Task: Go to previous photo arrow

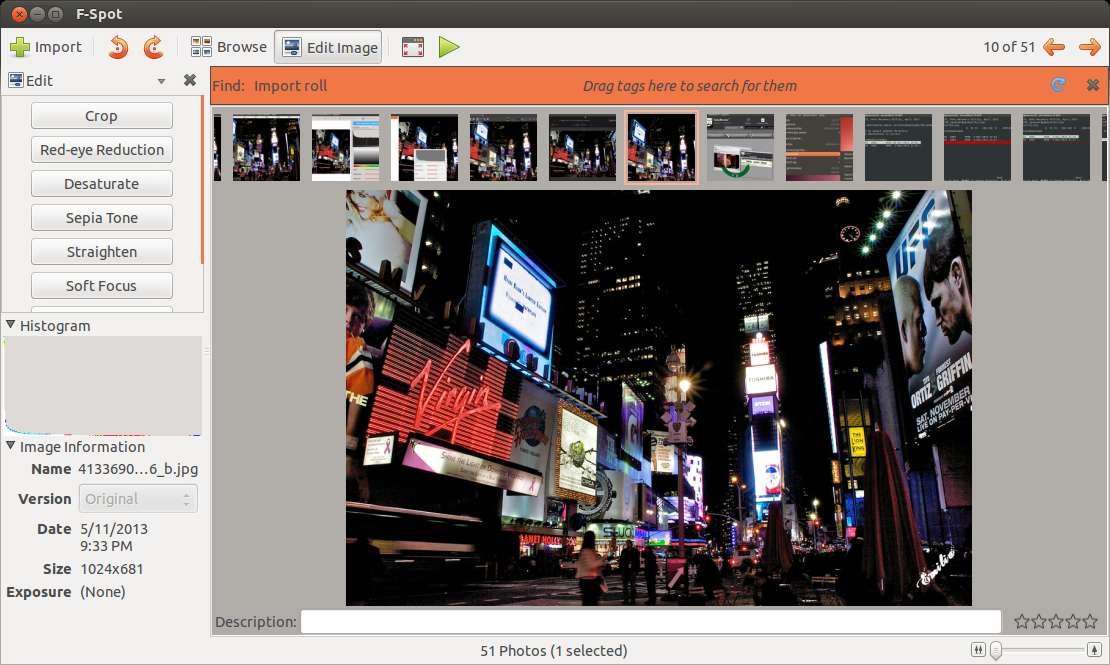Action: (x=1053, y=47)
